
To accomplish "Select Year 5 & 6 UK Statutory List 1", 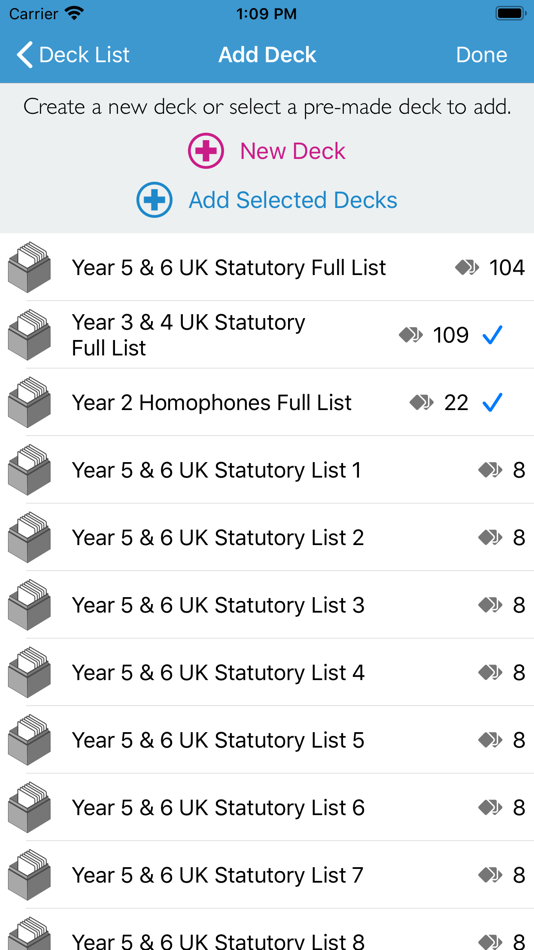I will click(x=267, y=470).
